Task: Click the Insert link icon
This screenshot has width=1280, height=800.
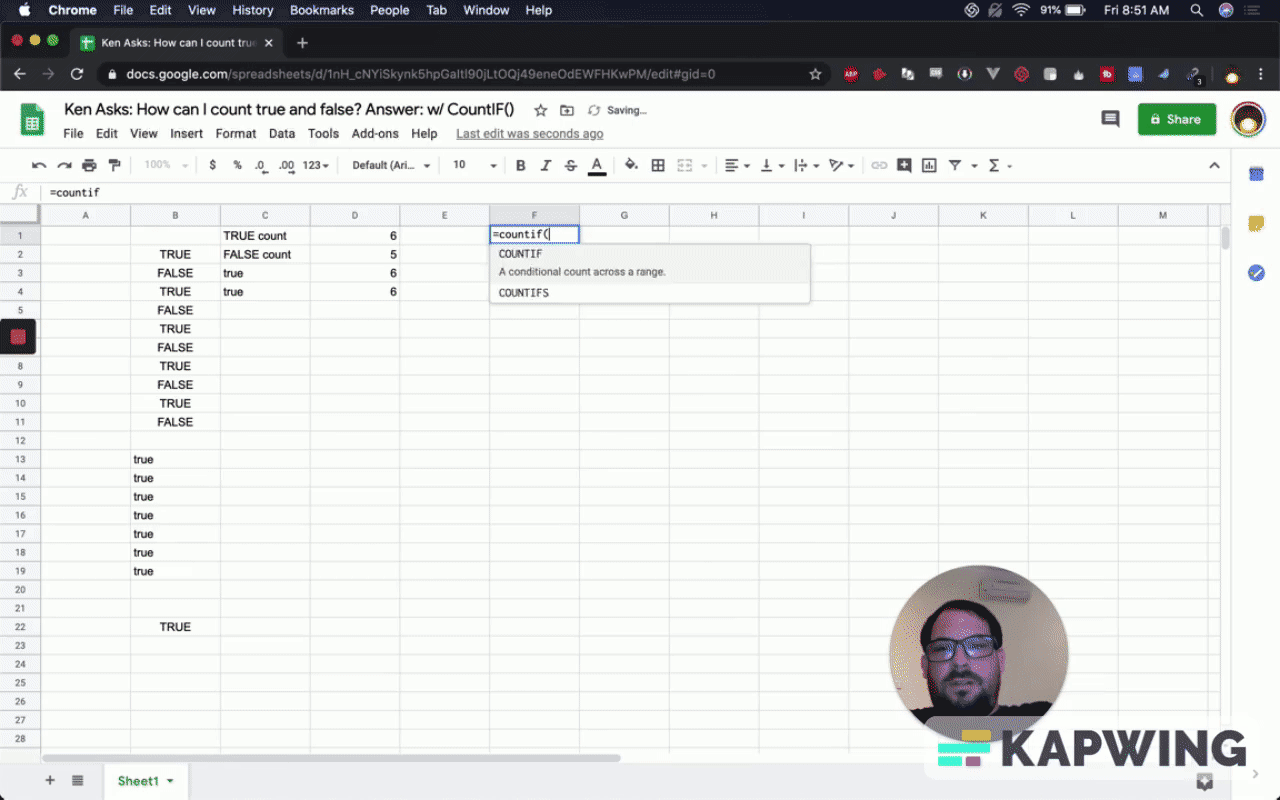Action: [879, 165]
